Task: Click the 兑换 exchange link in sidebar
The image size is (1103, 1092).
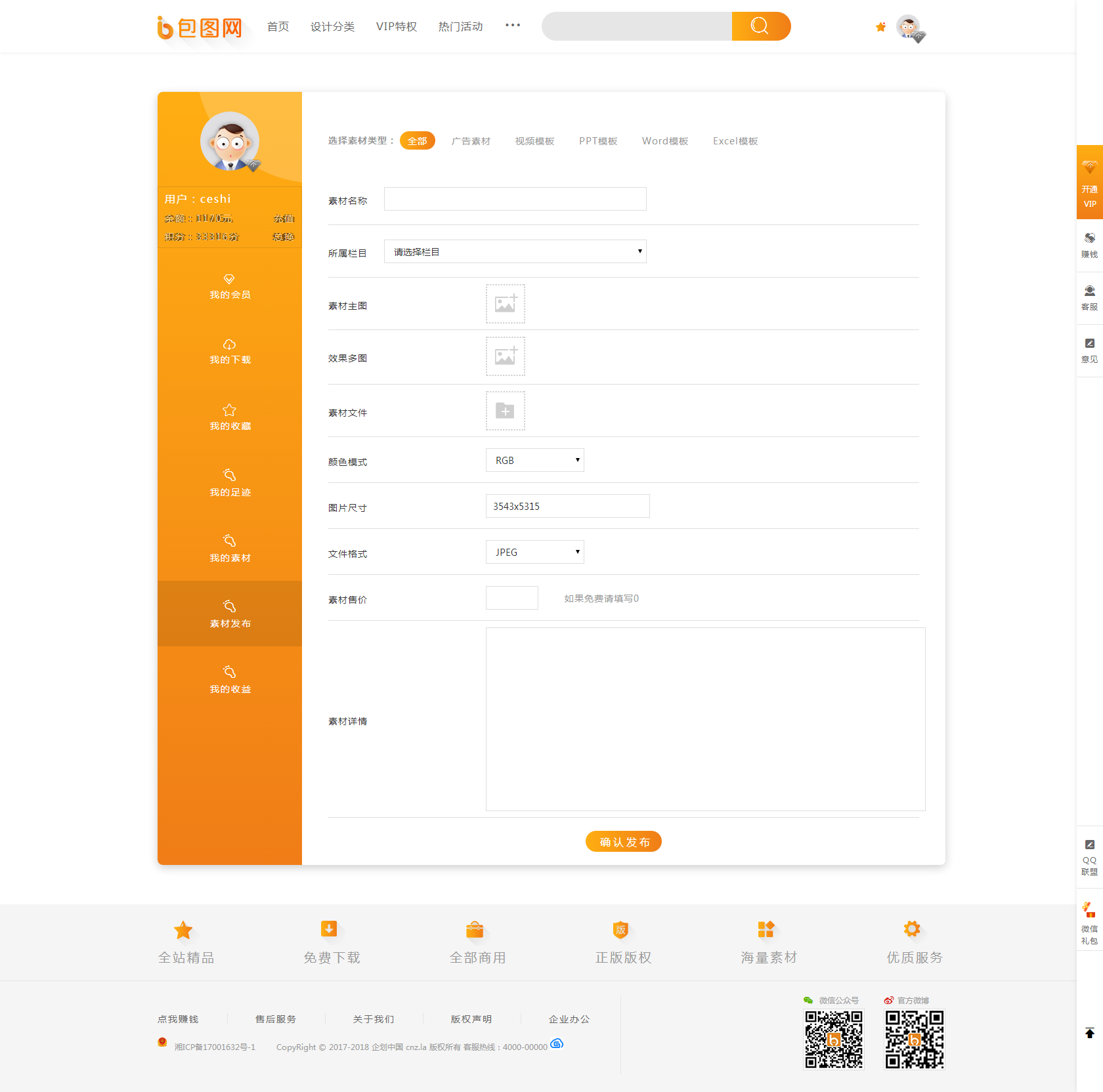Action: pyautogui.click(x=284, y=237)
